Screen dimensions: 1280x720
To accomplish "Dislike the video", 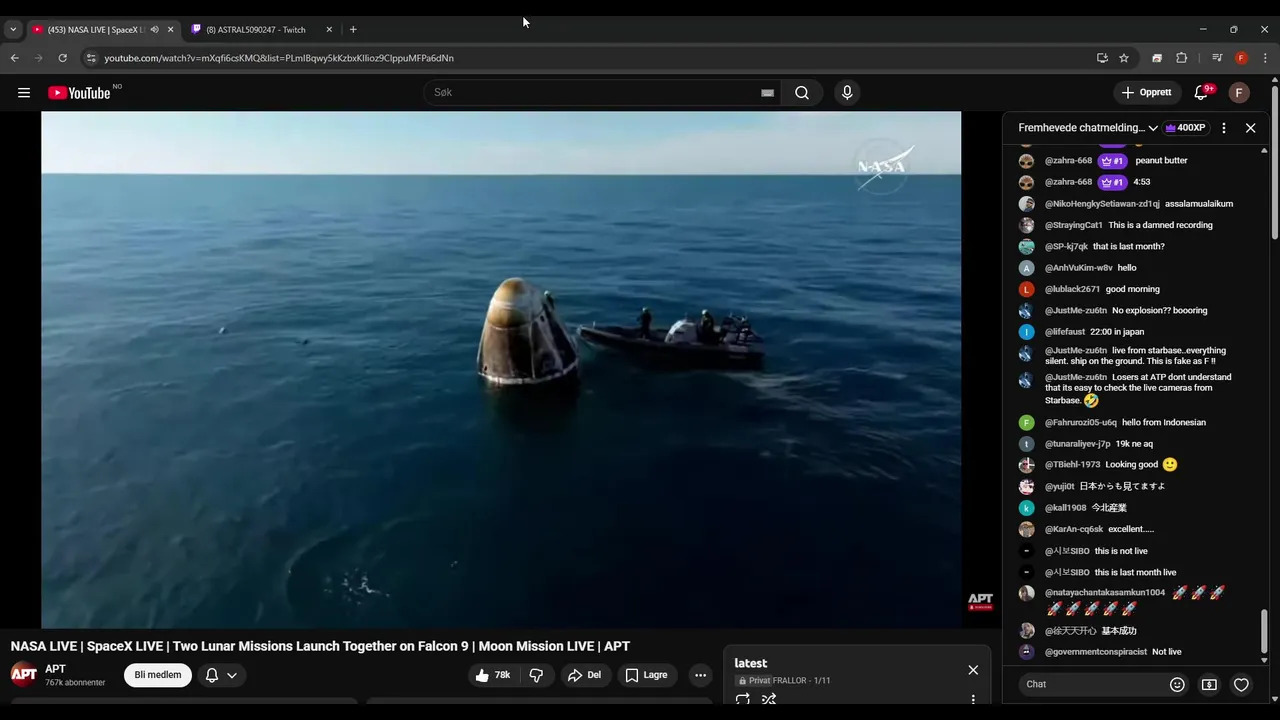I will [536, 675].
